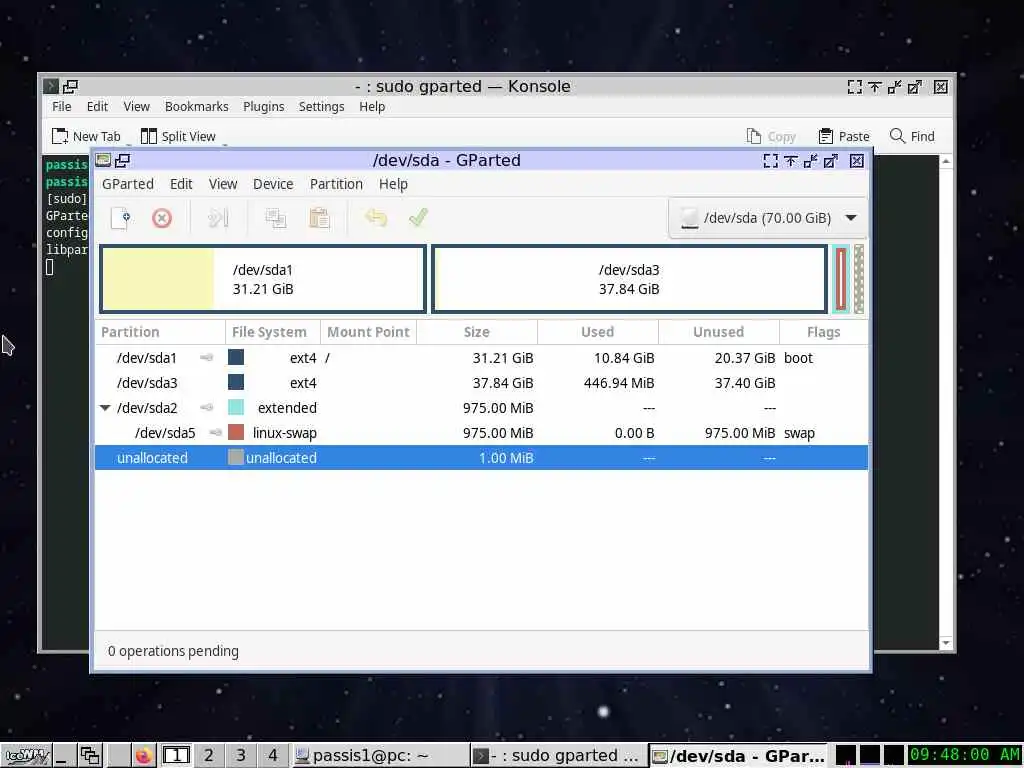Click Konsole scrollbar up arrow
1024x768 pixels.
pos(946,161)
